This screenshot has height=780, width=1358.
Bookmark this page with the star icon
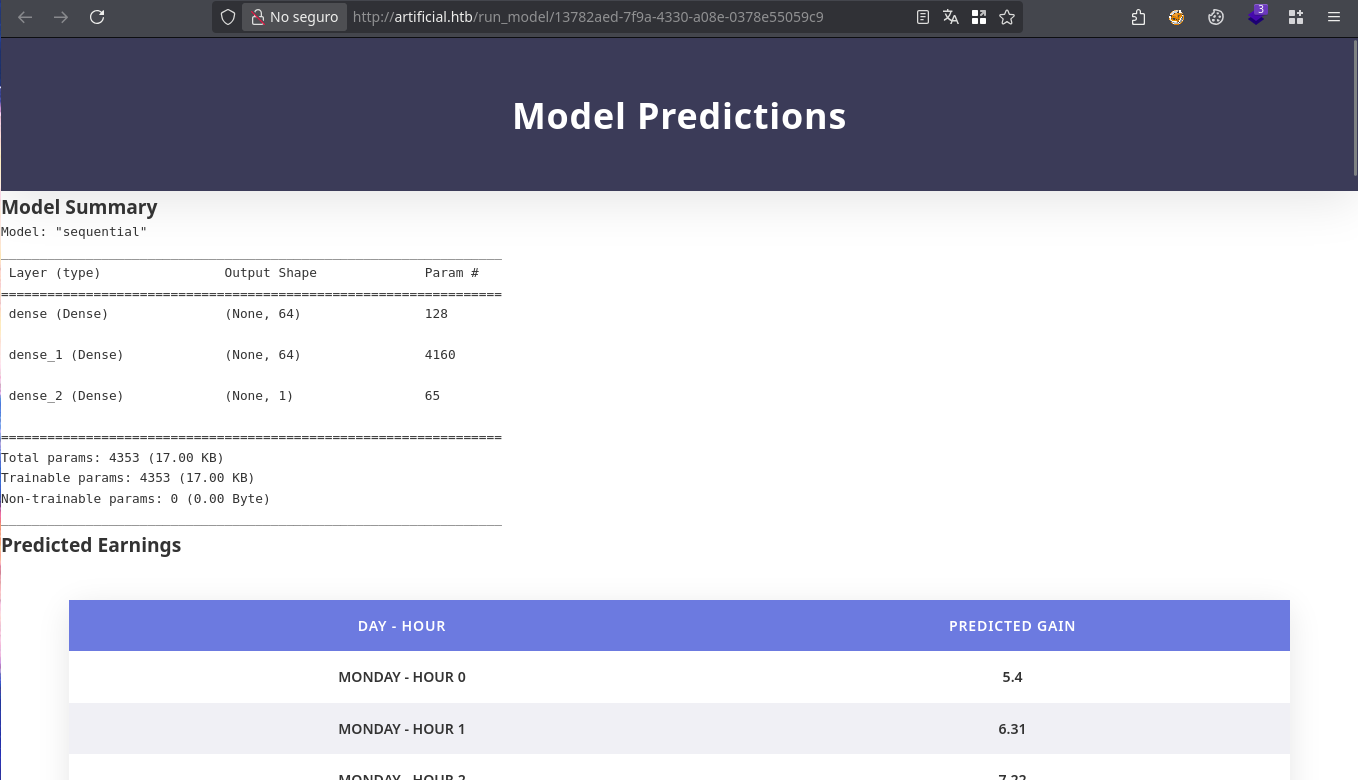click(1007, 17)
